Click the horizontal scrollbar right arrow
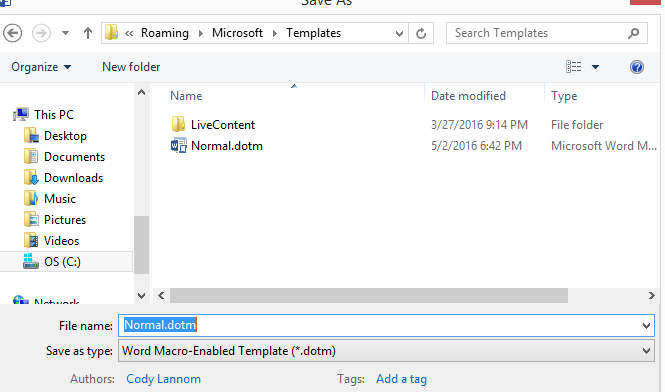 click(x=651, y=295)
